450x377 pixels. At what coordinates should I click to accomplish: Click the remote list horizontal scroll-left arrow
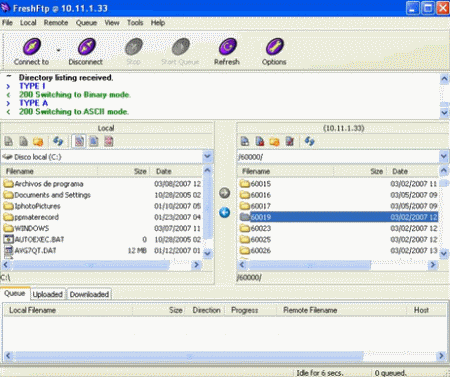[x=242, y=265]
